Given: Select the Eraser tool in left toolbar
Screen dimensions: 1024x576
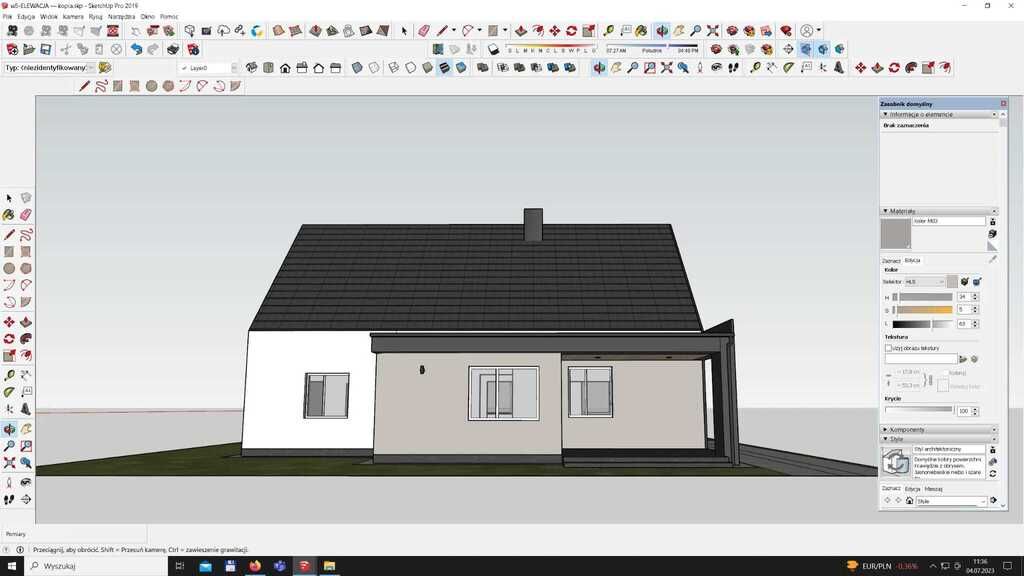Looking at the screenshot, I should 26,215.
